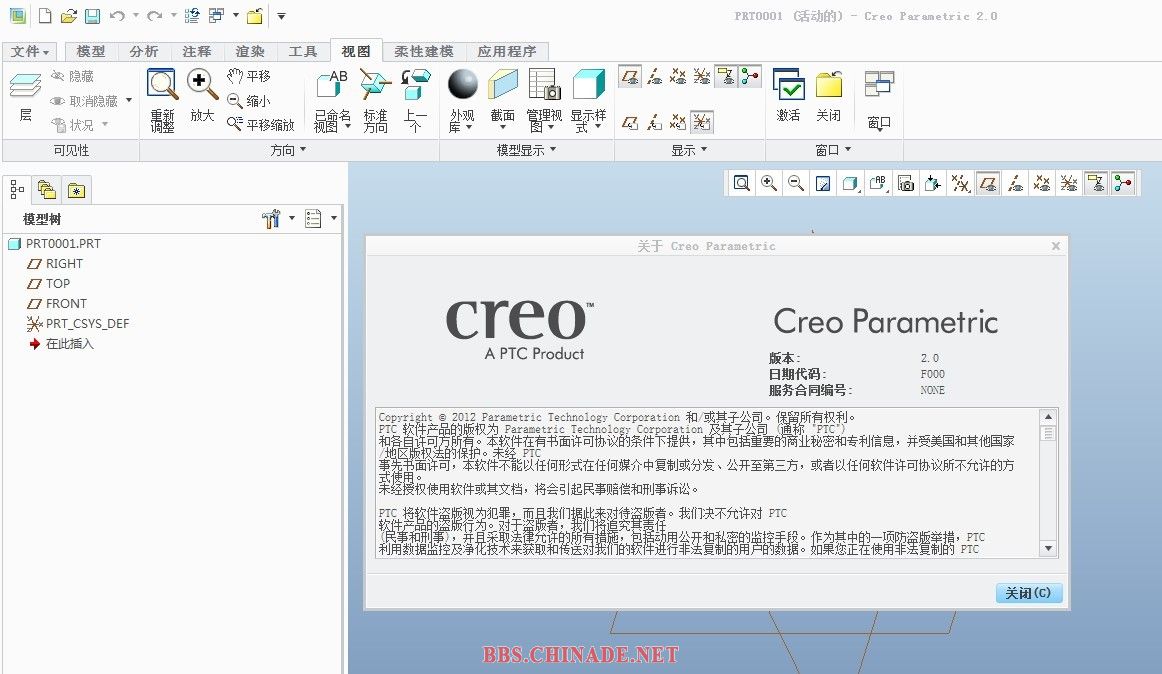
Task: Save the model with the floppy disk icon
Action: [x=92, y=16]
